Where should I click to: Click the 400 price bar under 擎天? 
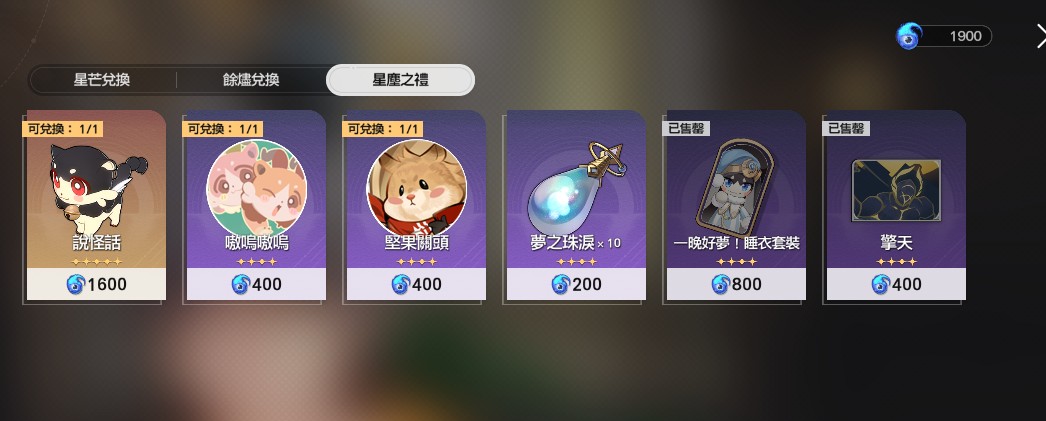click(x=897, y=284)
